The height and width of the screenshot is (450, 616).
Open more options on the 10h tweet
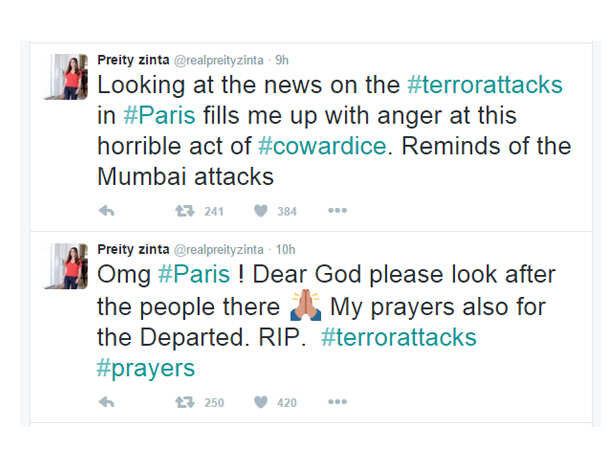coord(337,402)
